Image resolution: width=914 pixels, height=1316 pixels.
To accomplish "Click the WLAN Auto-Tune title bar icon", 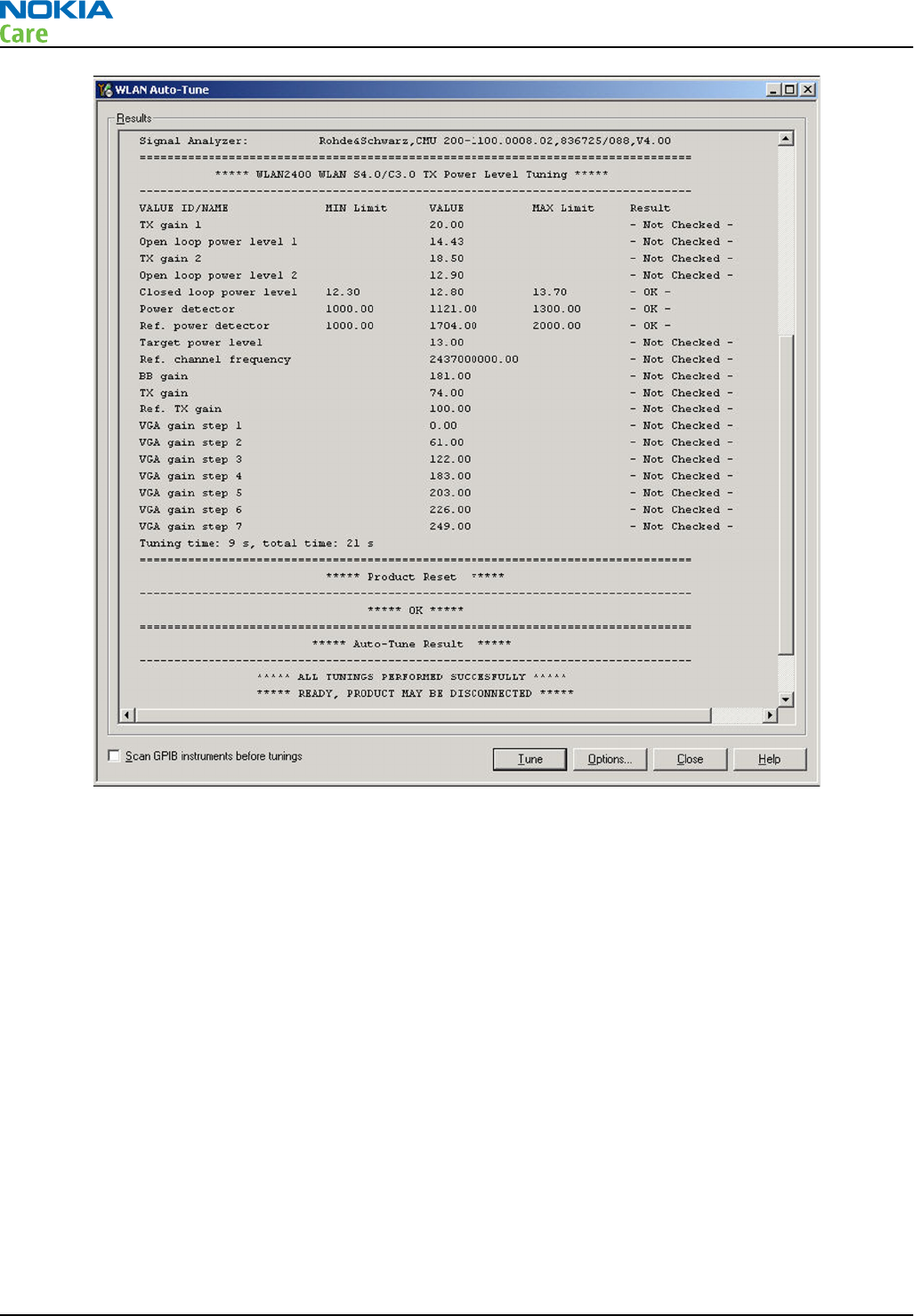I will click(106, 90).
